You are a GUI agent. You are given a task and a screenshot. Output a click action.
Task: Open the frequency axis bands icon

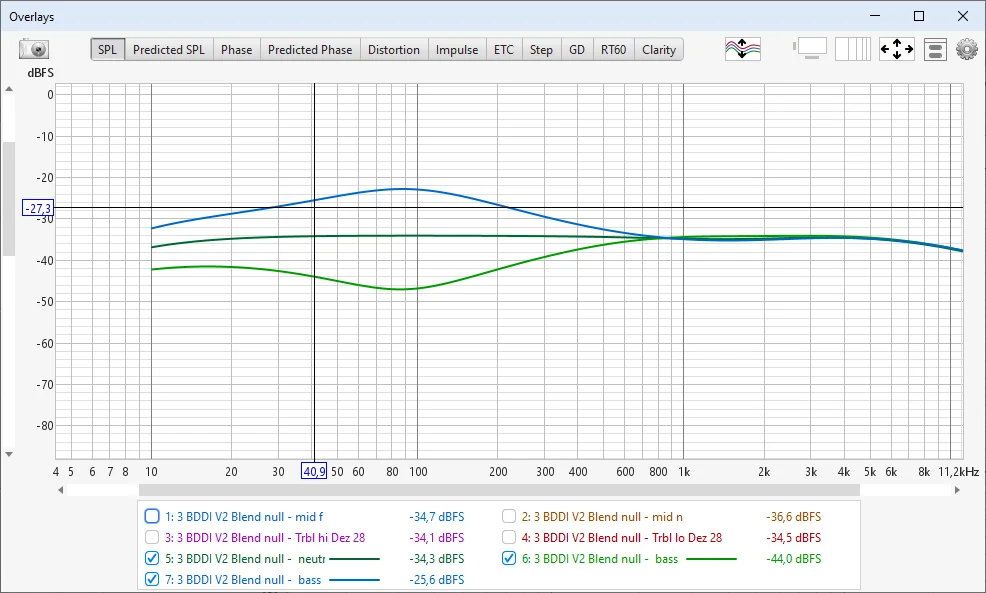click(x=853, y=49)
